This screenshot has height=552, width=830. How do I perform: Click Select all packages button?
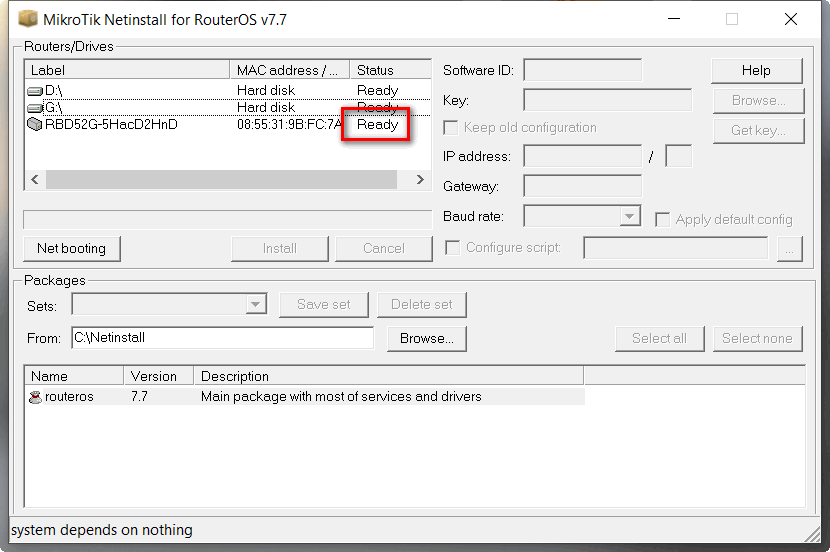point(660,338)
